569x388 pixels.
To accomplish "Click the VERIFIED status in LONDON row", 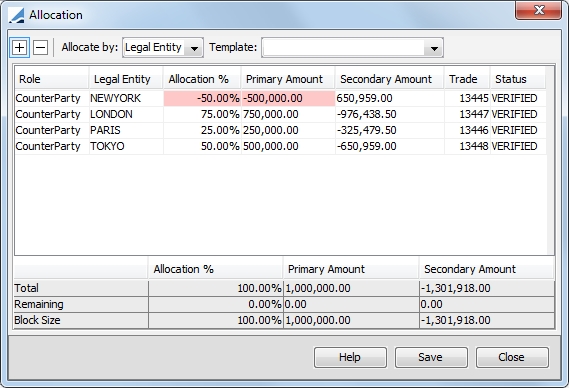I will 518,114.
